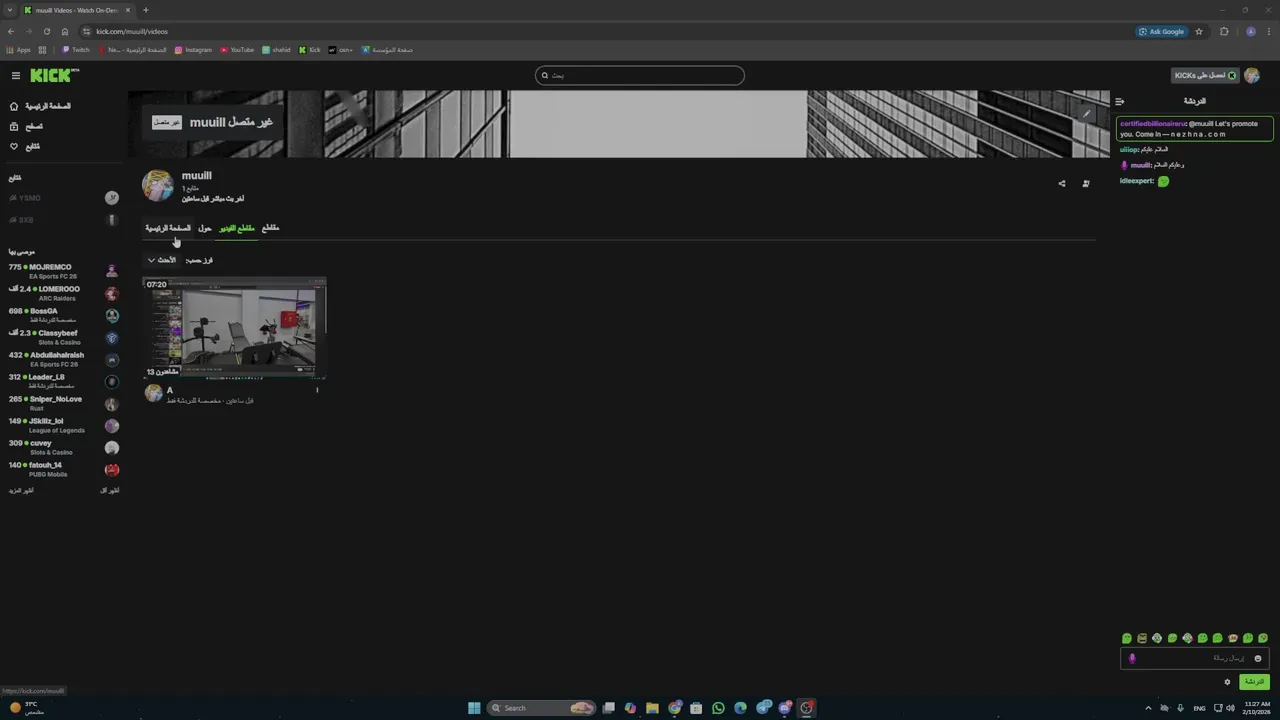Focus the Kick search box
The height and width of the screenshot is (720, 1280).
coord(640,75)
